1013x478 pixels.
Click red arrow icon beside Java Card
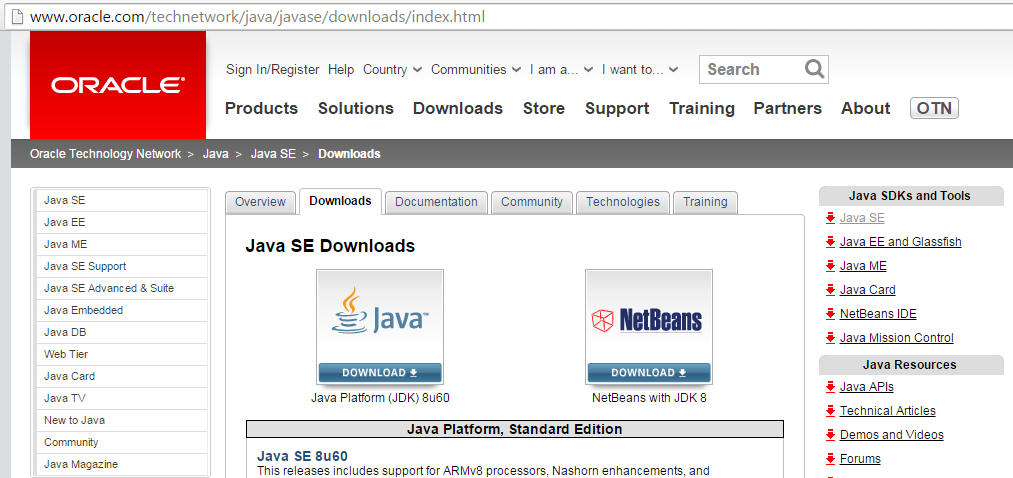(x=830, y=290)
